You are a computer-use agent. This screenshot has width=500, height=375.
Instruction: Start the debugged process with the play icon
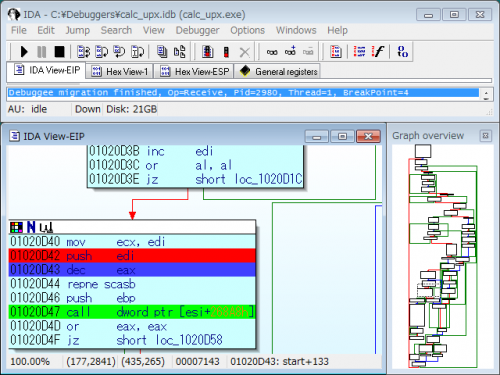tap(24, 52)
